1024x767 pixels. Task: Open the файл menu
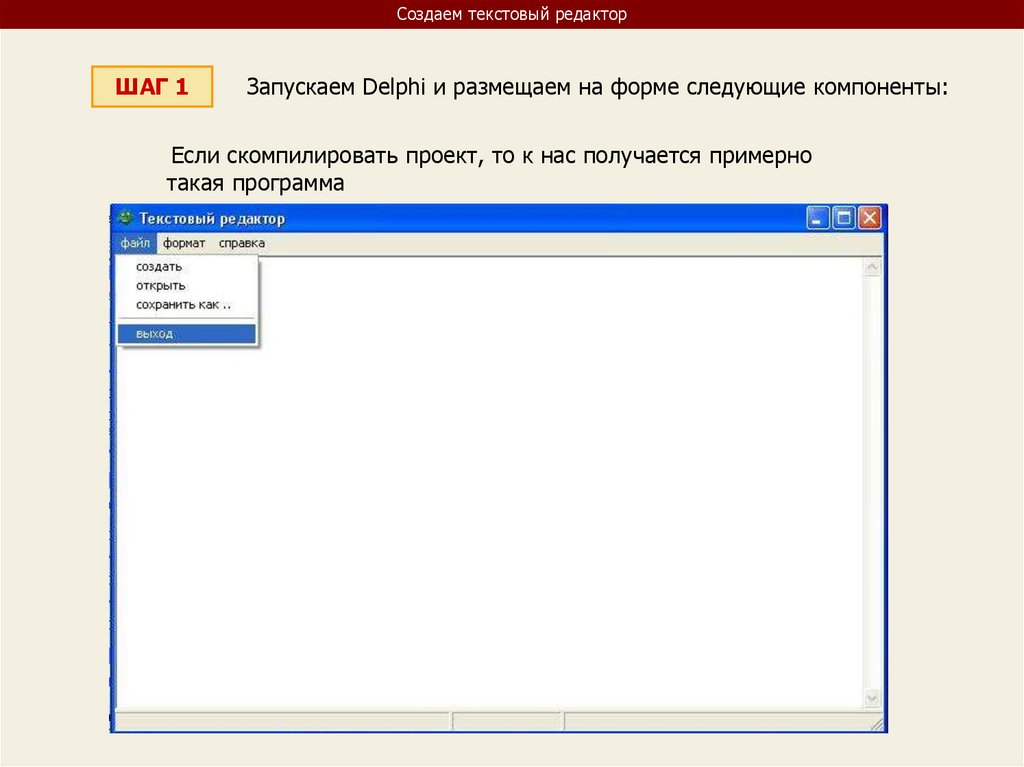tap(135, 243)
